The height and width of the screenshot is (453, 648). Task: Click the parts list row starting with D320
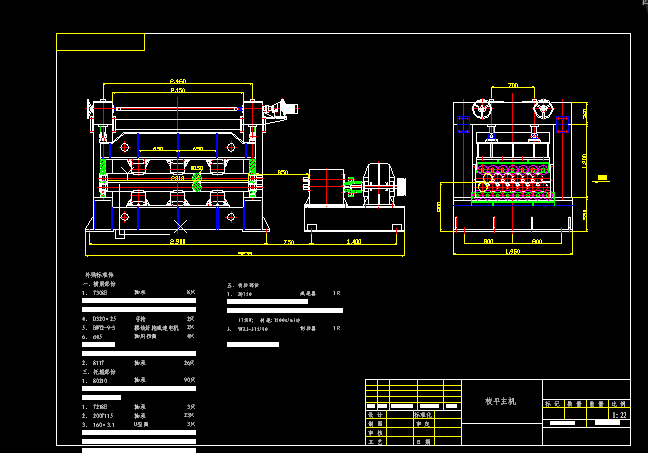(x=138, y=319)
